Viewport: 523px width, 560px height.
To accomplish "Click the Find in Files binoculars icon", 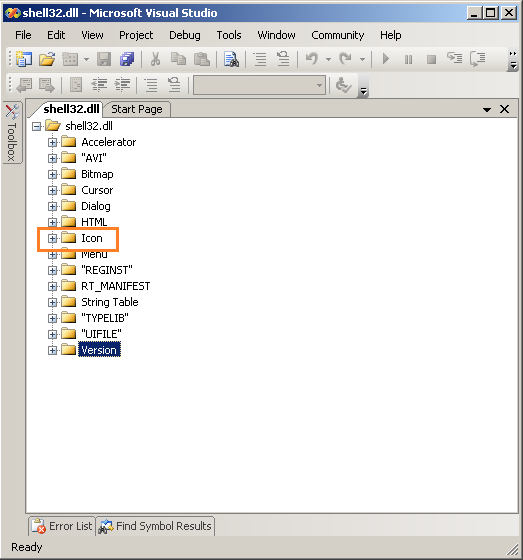I will click(x=231, y=59).
